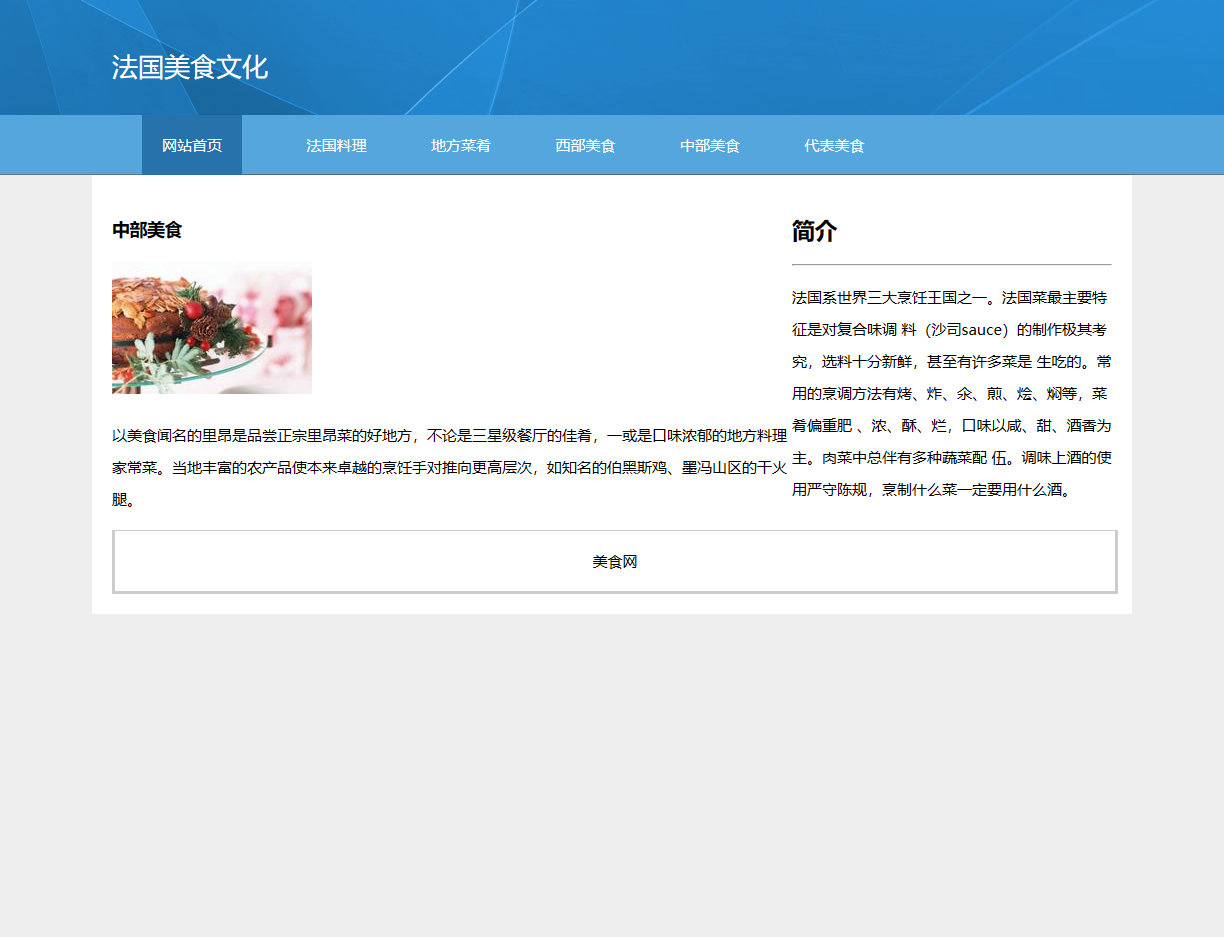
Task: Click the divider line under 简介
Action: (x=951, y=265)
